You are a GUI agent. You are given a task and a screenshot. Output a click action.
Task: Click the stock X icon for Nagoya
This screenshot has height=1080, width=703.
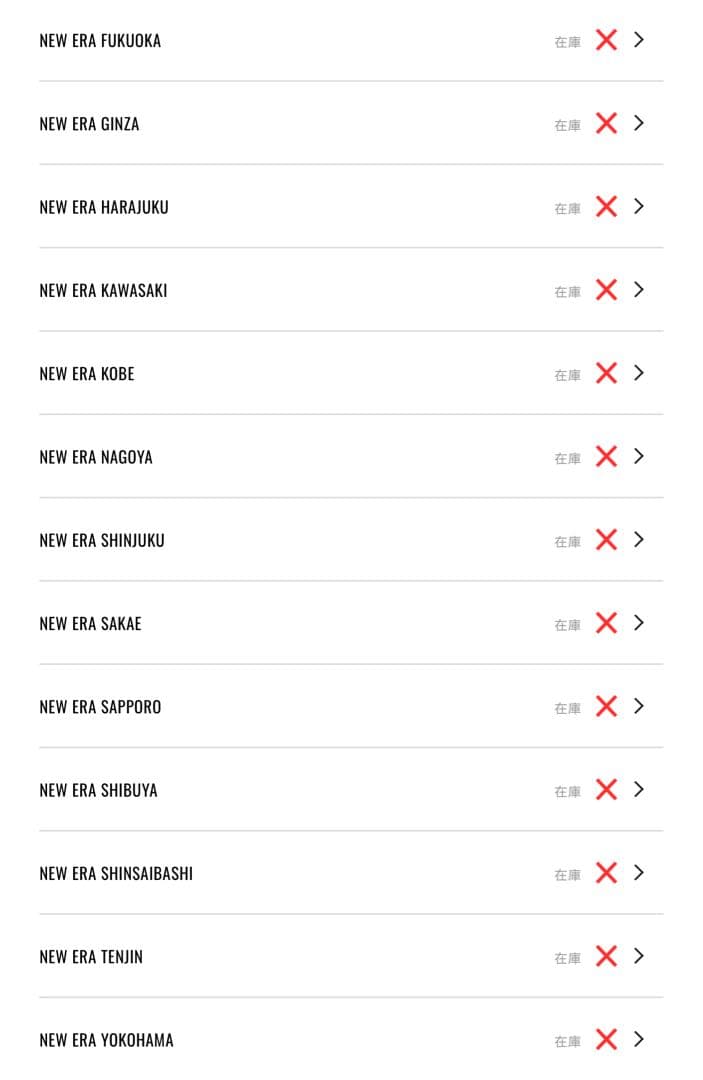click(x=606, y=457)
